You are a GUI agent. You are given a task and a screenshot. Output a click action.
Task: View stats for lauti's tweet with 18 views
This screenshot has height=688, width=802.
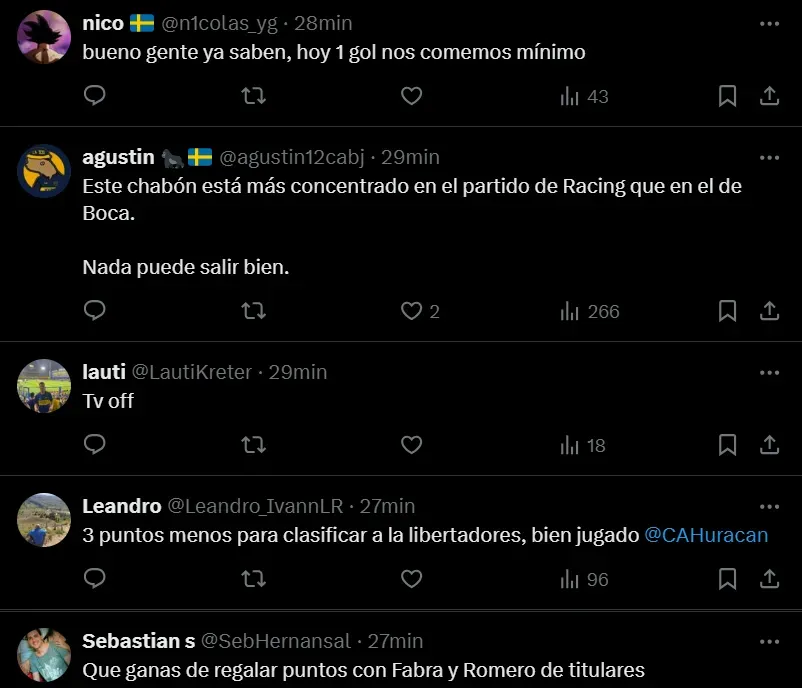click(x=584, y=445)
